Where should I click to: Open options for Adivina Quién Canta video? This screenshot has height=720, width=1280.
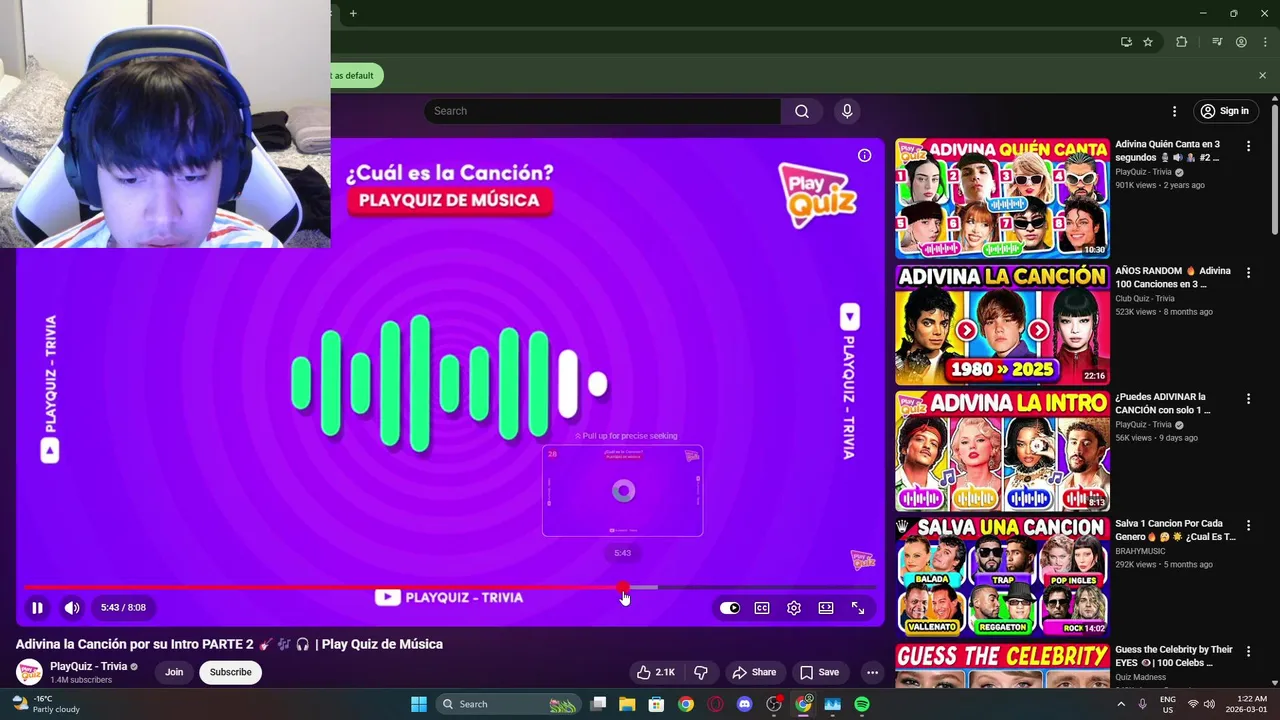(1248, 146)
